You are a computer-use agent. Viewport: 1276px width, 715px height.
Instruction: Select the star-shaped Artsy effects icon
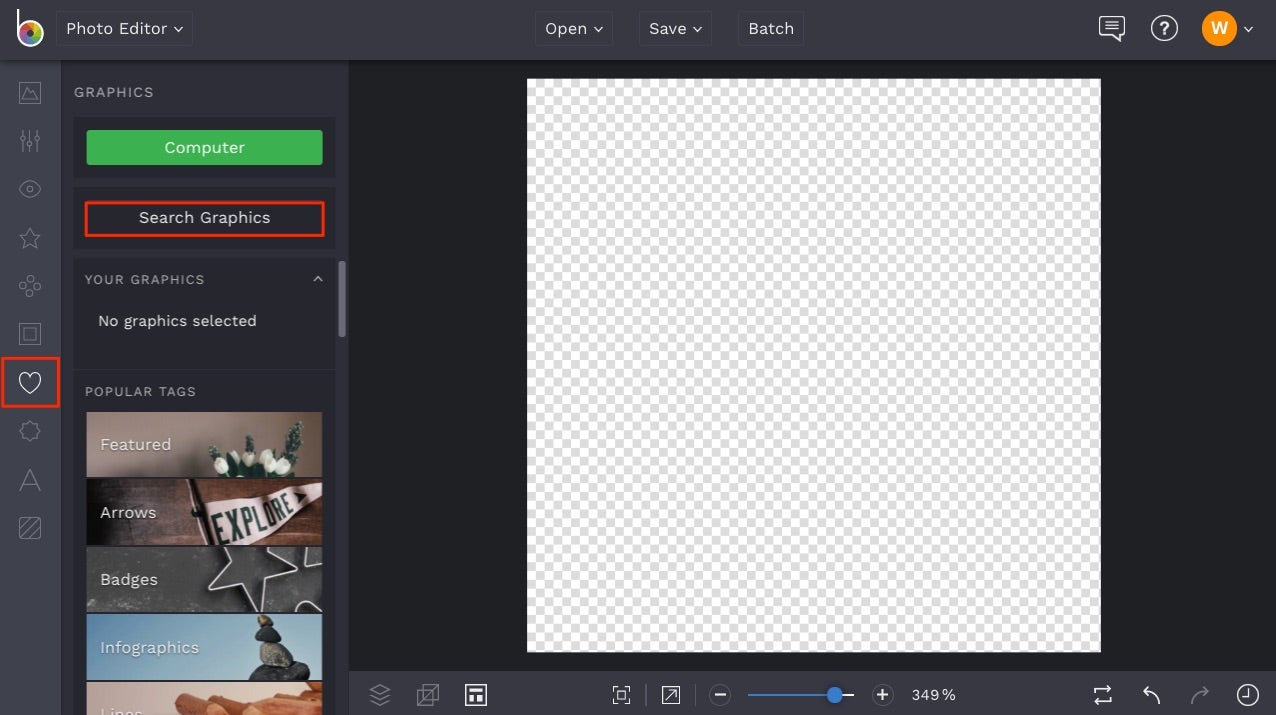pos(30,238)
